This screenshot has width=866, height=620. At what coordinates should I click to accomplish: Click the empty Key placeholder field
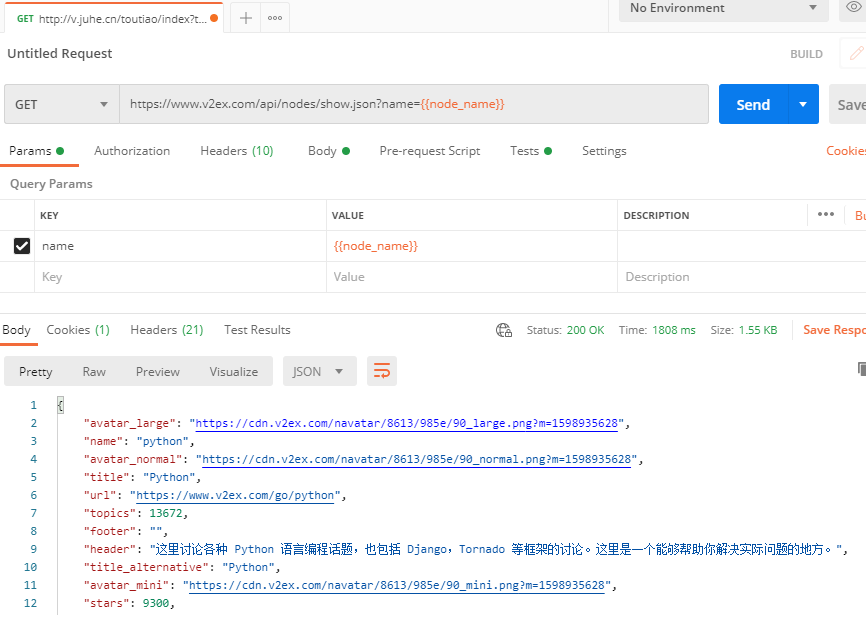click(180, 277)
